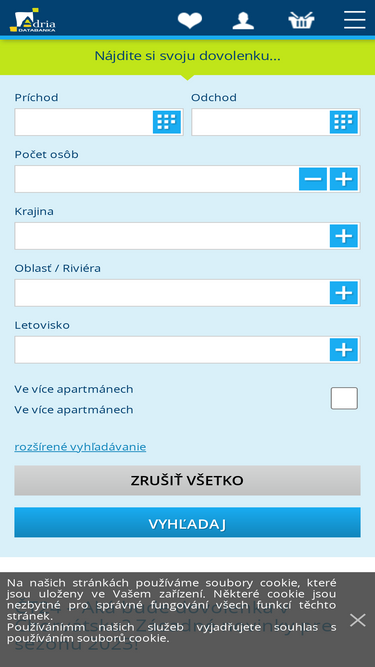This screenshot has height=667, width=375.
Task: Decrease Počet osôb with minus button
Action: tap(313, 179)
